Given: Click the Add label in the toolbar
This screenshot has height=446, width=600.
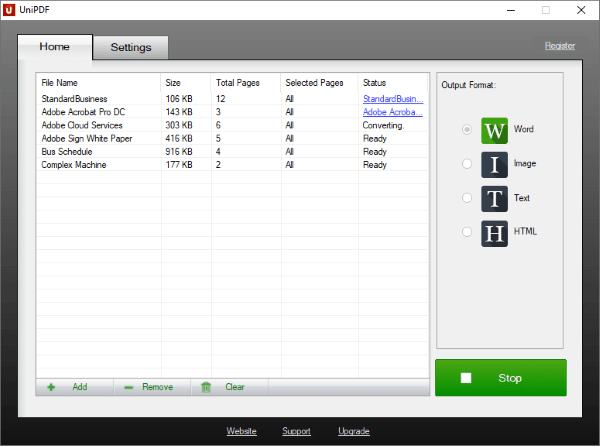Looking at the screenshot, I should tap(80, 387).
